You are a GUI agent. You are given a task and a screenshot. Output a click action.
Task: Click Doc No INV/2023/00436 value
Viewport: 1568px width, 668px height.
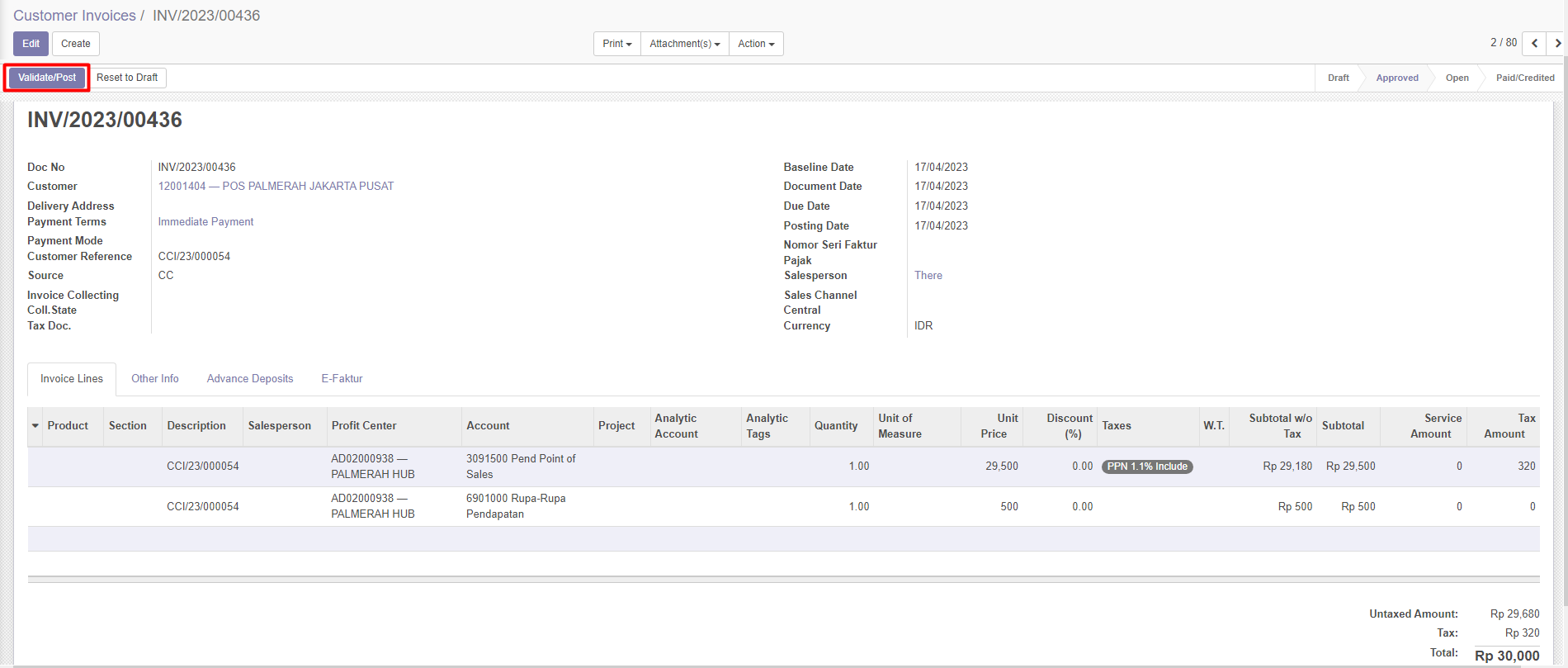[196, 167]
